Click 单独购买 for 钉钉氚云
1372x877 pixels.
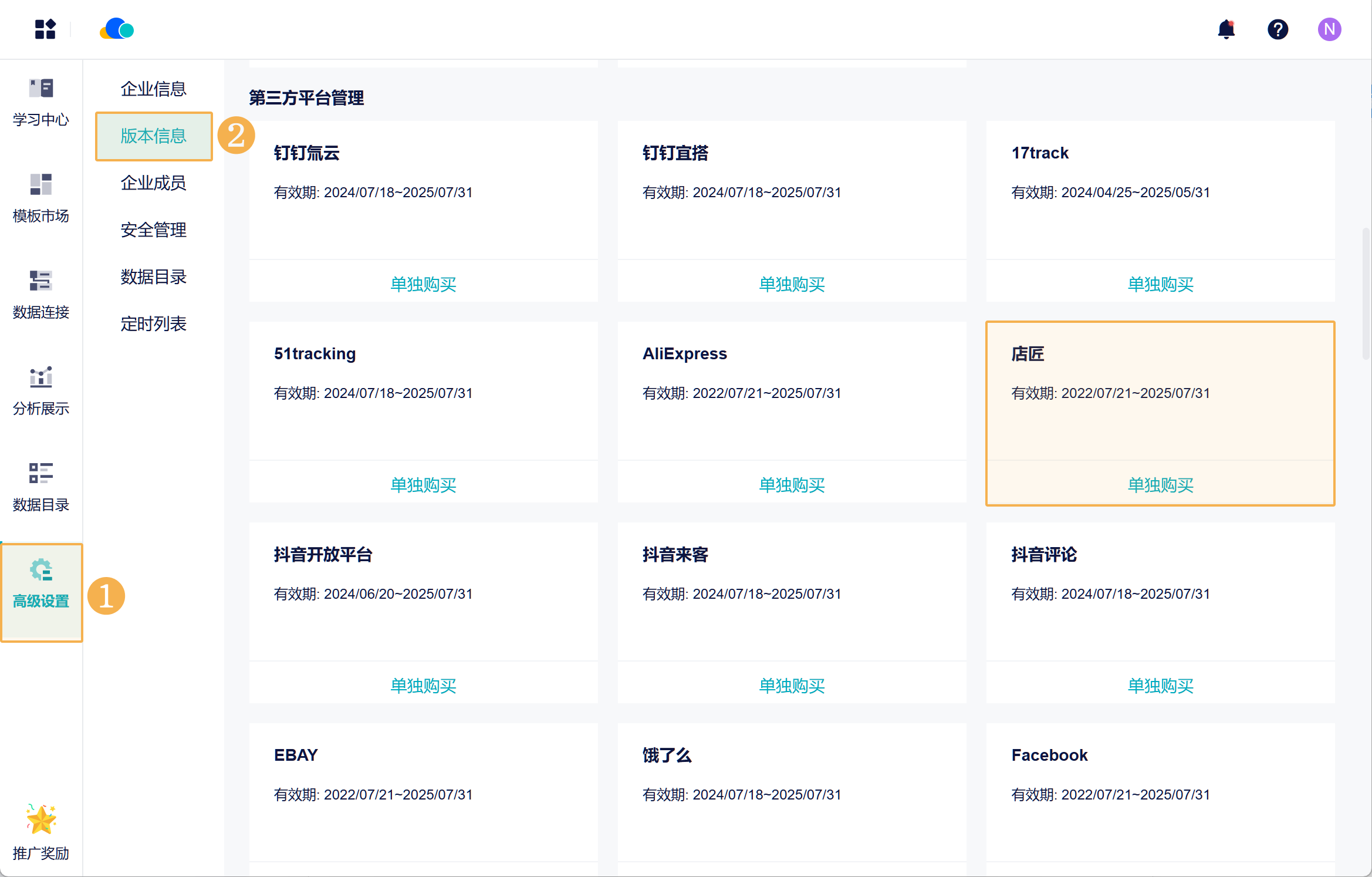click(423, 284)
